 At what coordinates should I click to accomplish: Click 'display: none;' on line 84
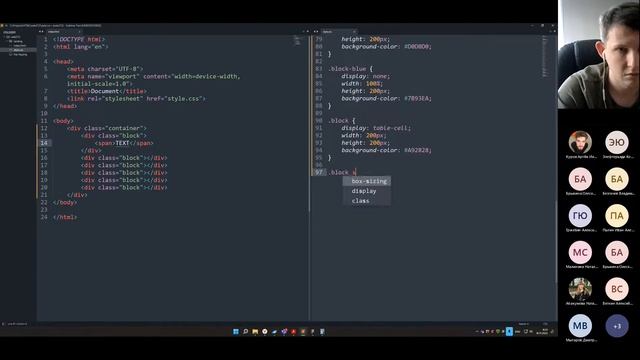pos(366,76)
